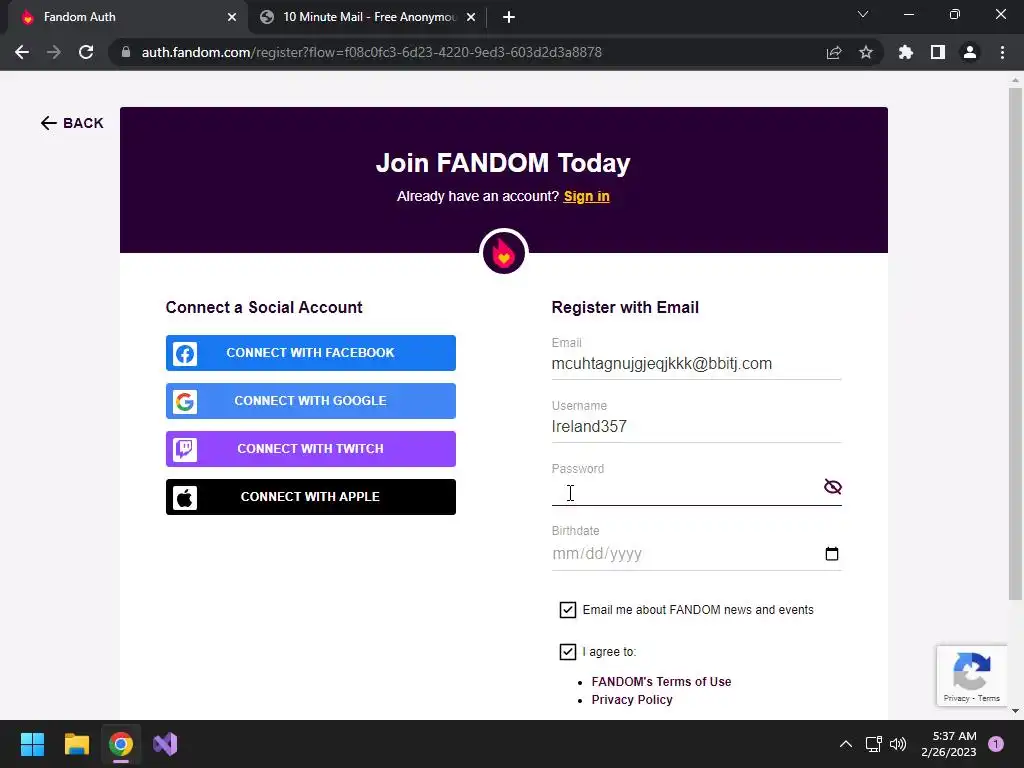Open the Chrome extensions puzzle icon
The image size is (1024, 768).
[x=905, y=52]
